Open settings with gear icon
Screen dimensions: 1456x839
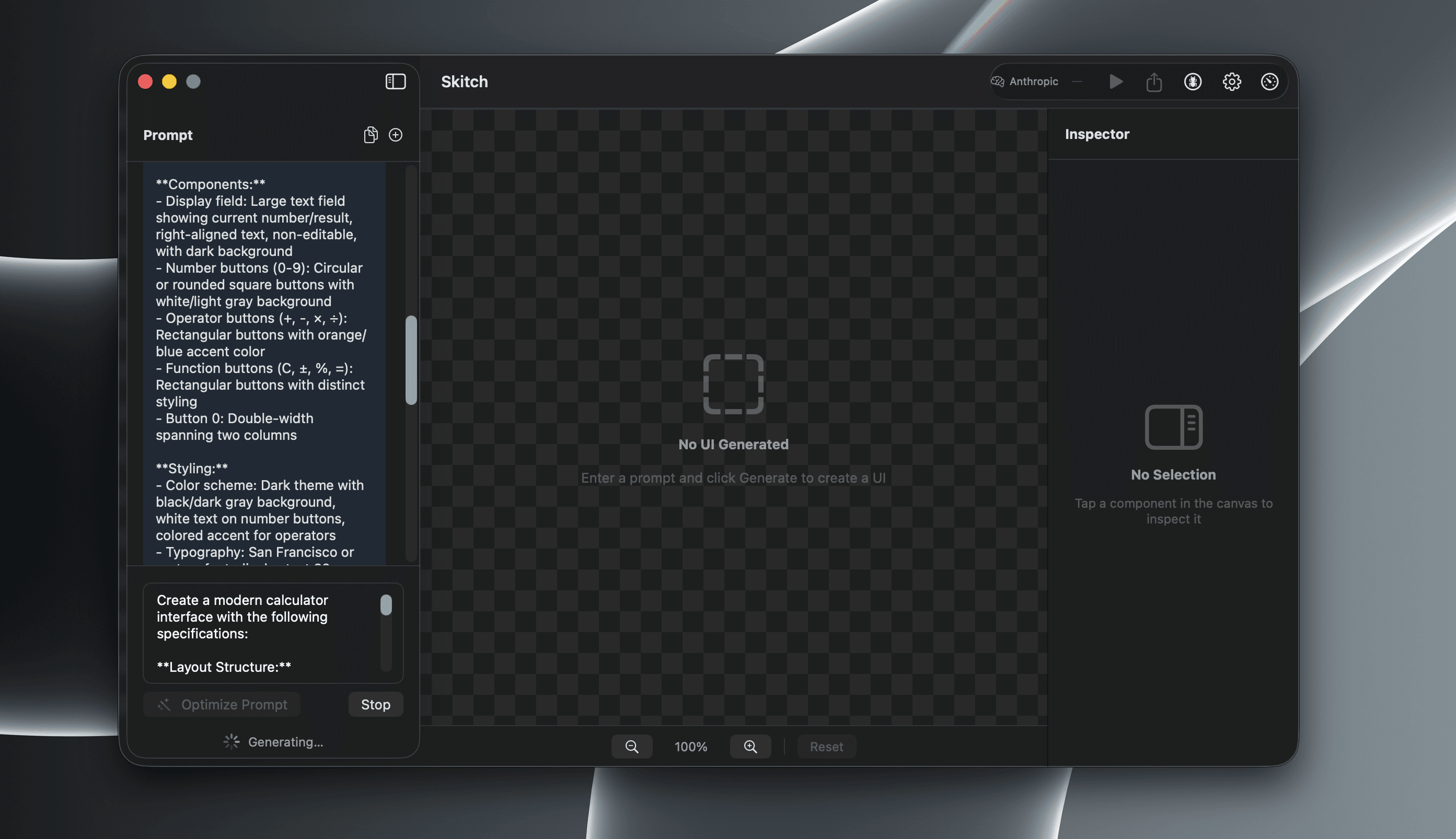coord(1232,81)
